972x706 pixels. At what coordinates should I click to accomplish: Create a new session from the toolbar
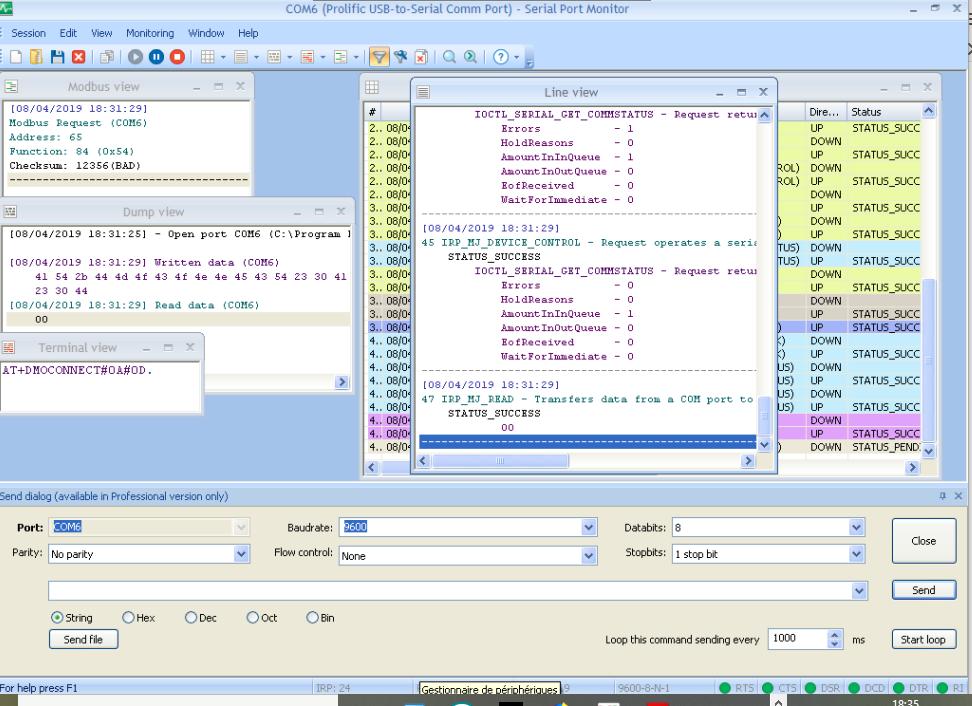(x=15, y=57)
